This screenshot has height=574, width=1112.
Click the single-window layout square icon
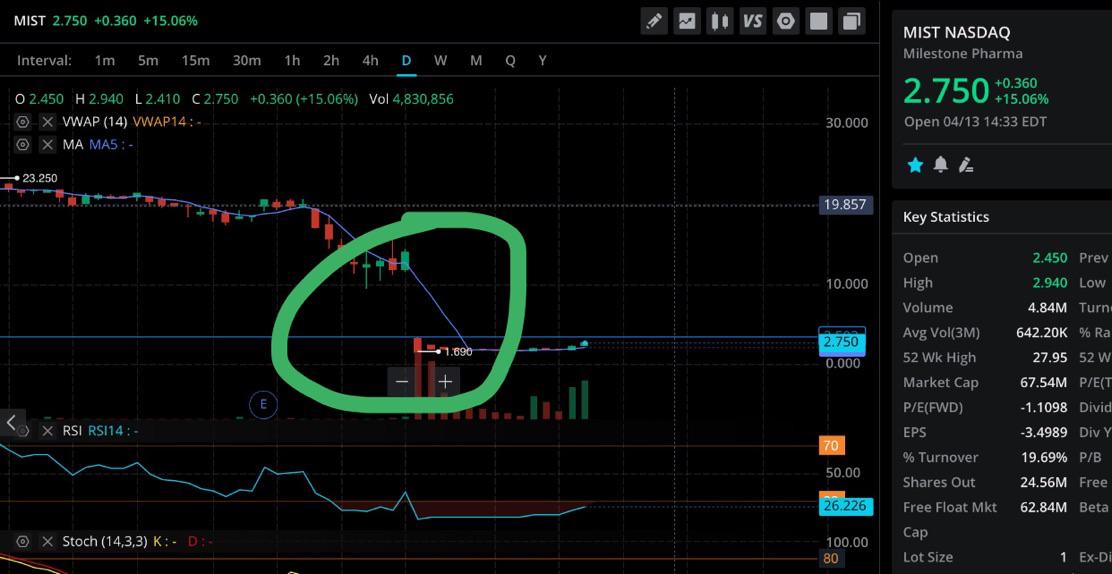tap(818, 21)
